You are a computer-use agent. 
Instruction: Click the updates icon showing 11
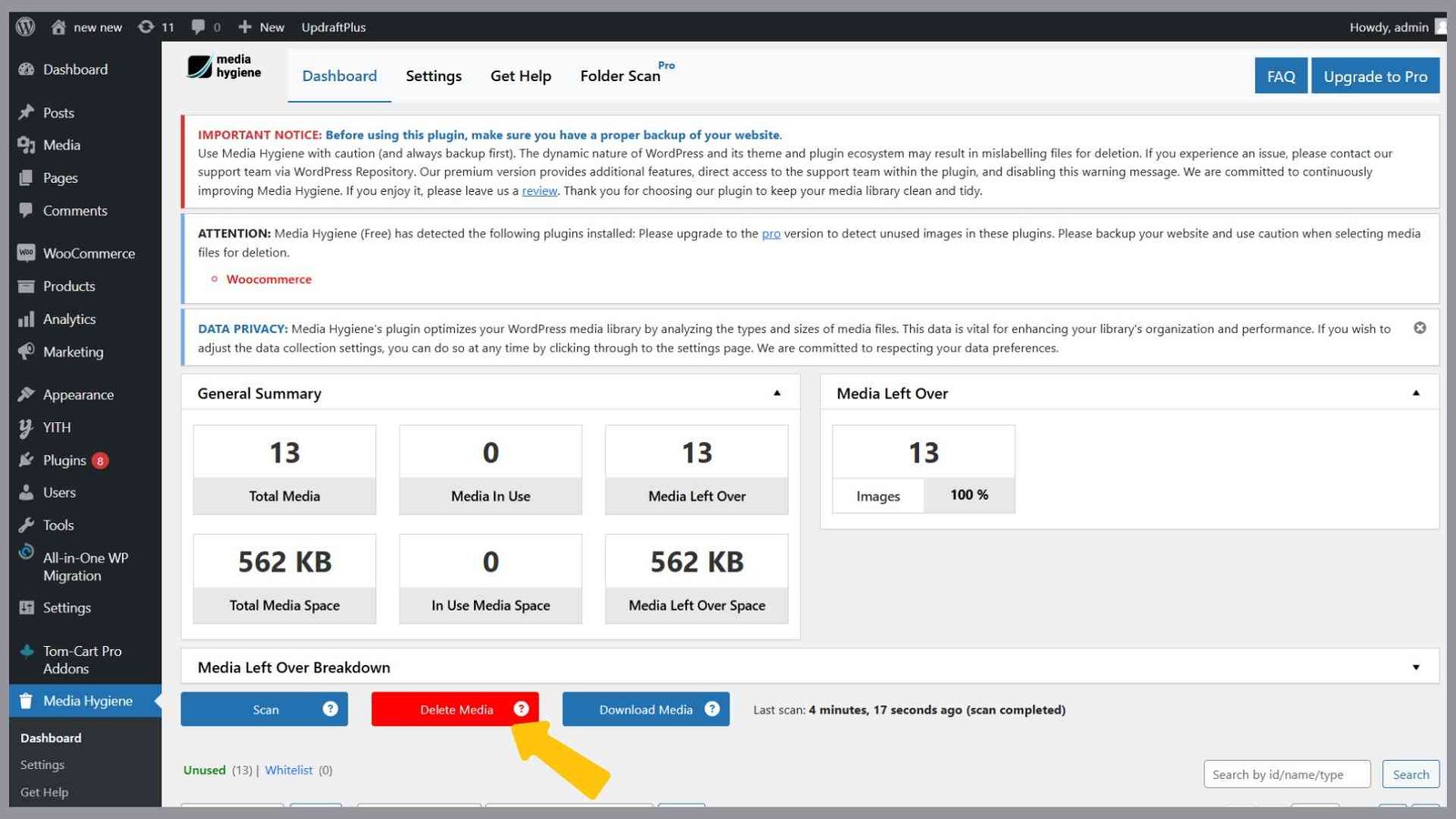click(x=146, y=26)
